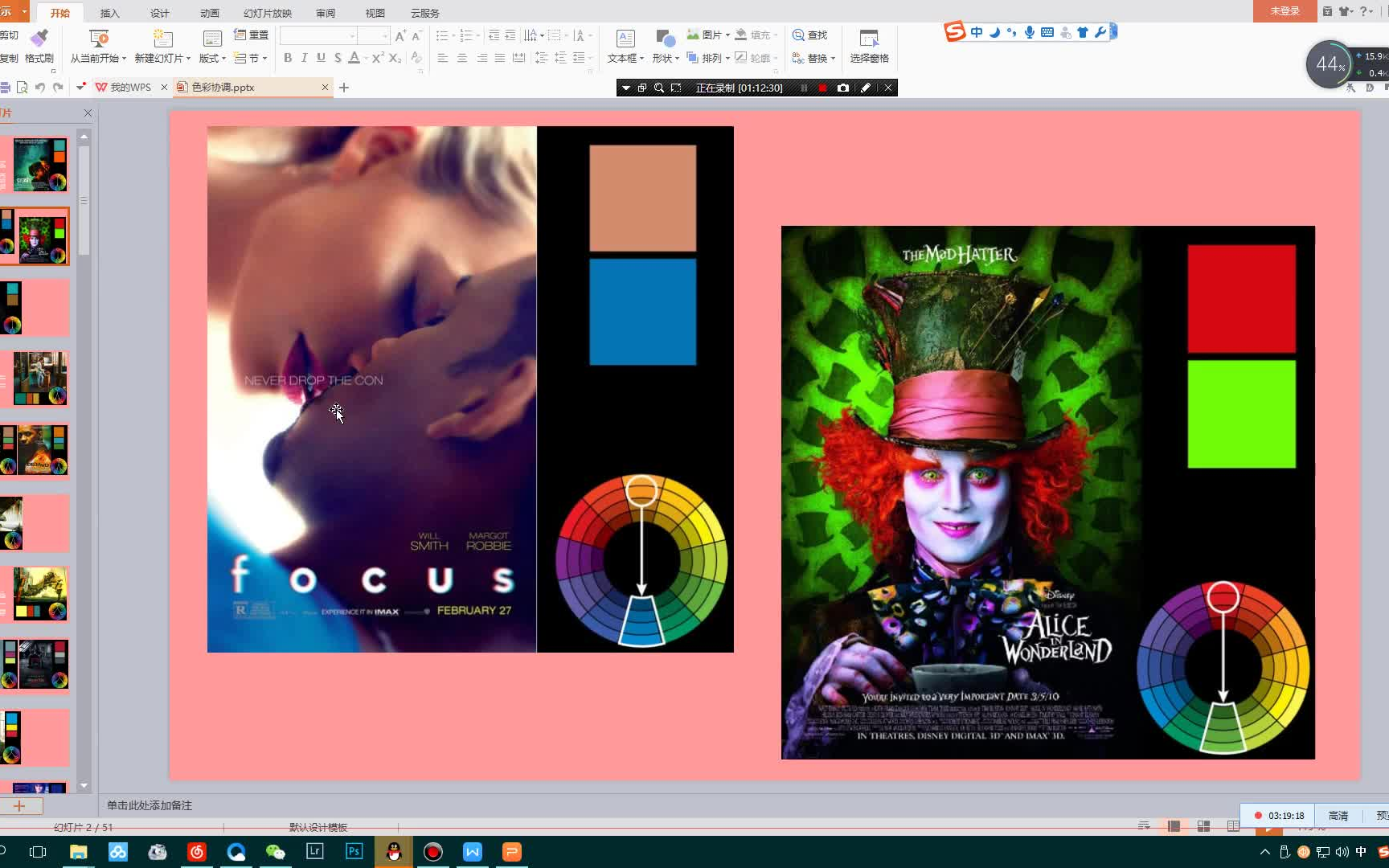Apply font color with the A icon
This screenshot has height=868, width=1389.
pyautogui.click(x=354, y=58)
